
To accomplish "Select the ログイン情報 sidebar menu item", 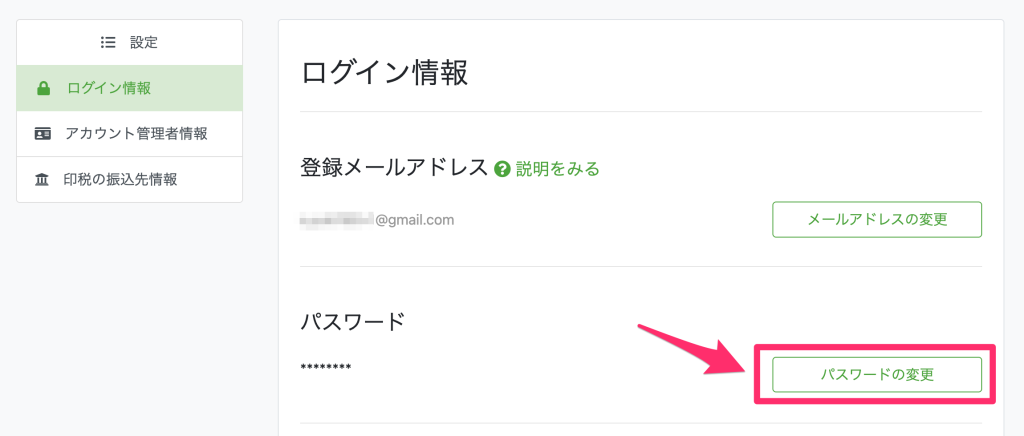I will (x=109, y=89).
